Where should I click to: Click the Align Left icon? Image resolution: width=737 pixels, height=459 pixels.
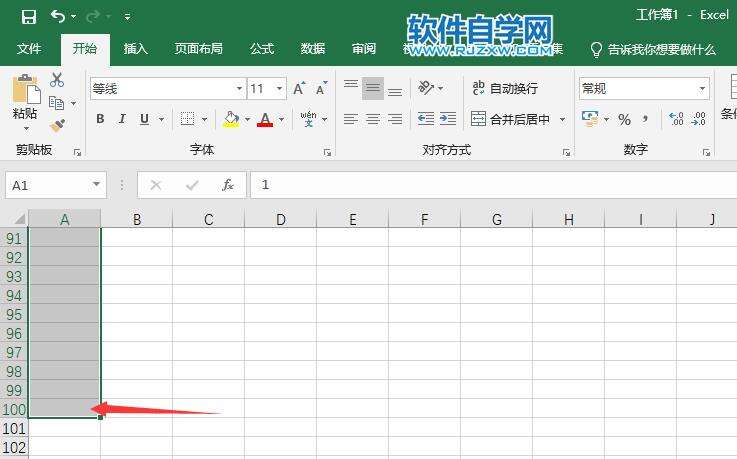pyautogui.click(x=351, y=119)
